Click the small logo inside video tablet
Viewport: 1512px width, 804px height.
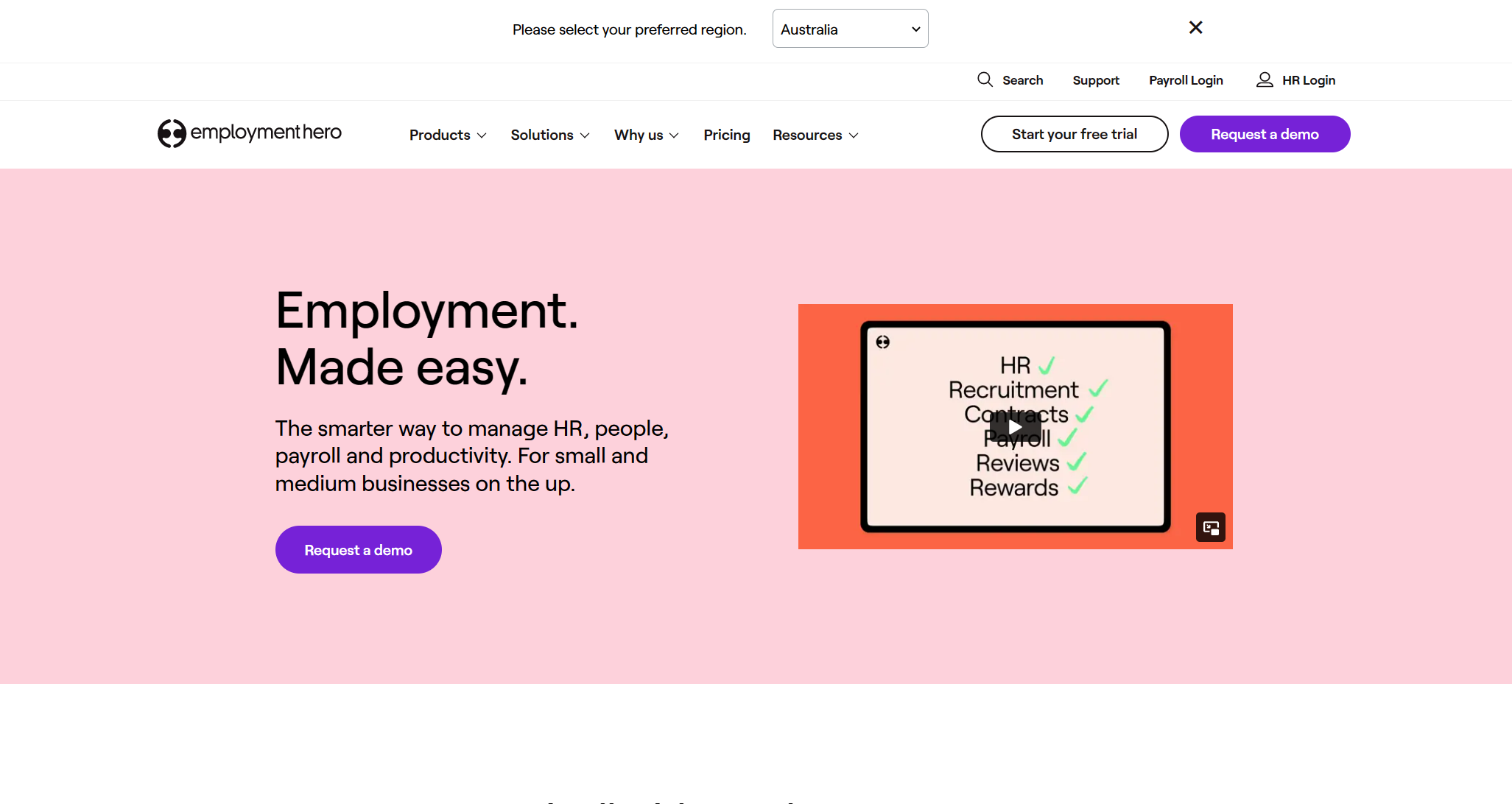coord(883,342)
